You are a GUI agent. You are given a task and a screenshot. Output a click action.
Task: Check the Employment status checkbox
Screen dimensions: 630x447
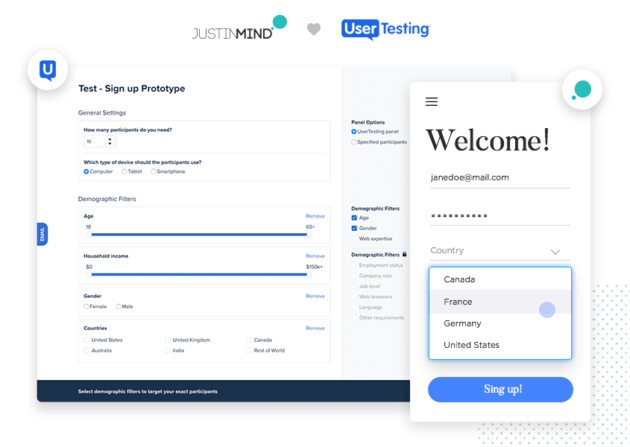(x=354, y=265)
